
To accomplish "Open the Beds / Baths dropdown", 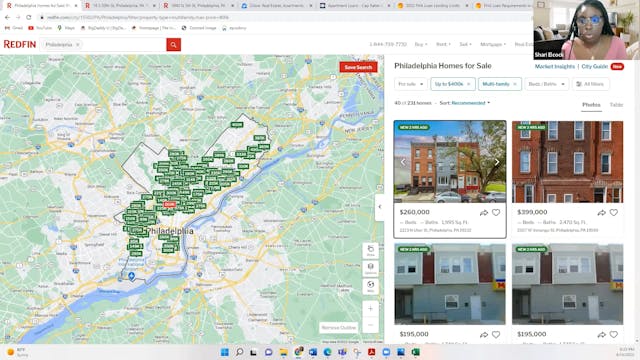I will [547, 84].
